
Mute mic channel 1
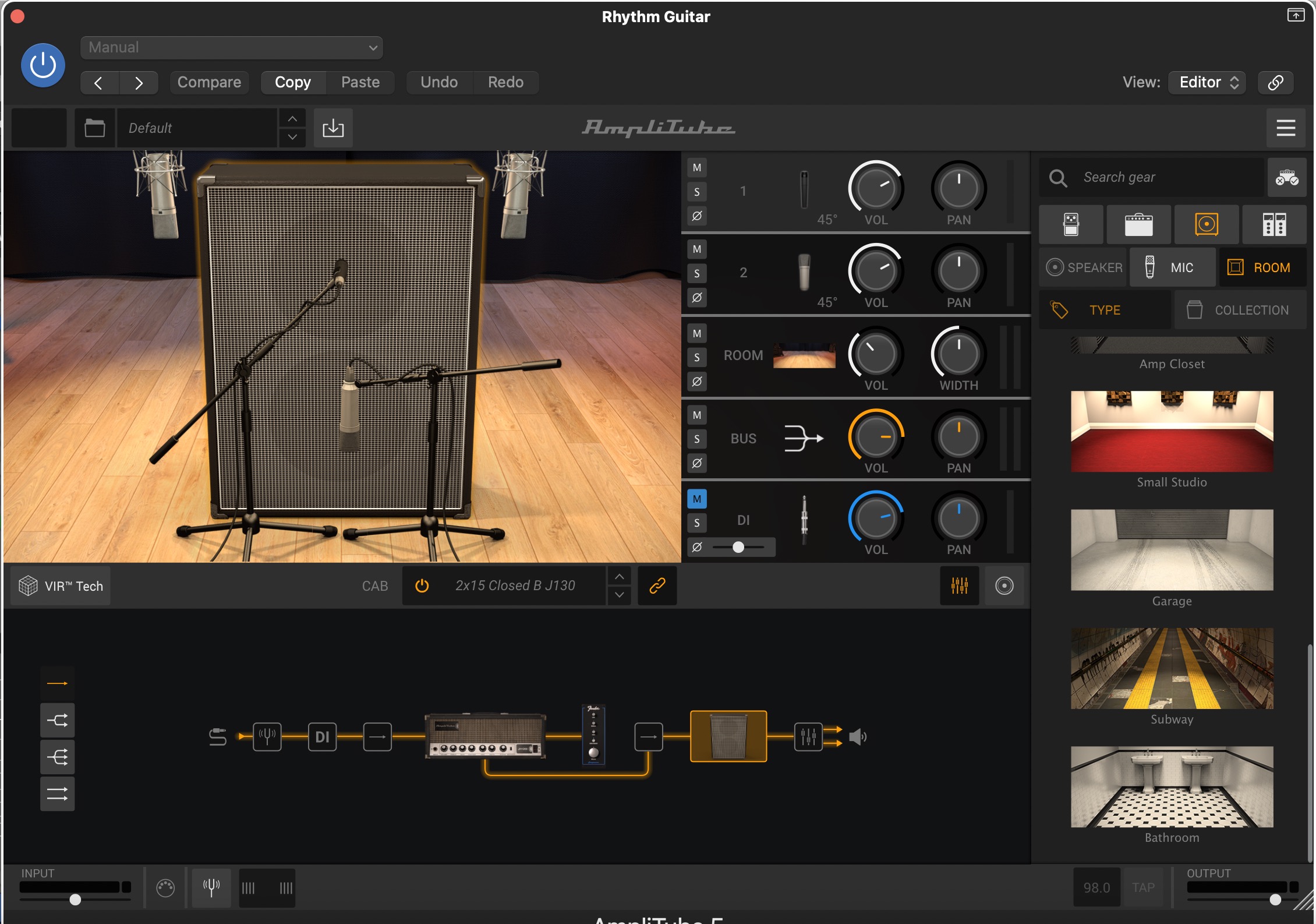click(697, 168)
